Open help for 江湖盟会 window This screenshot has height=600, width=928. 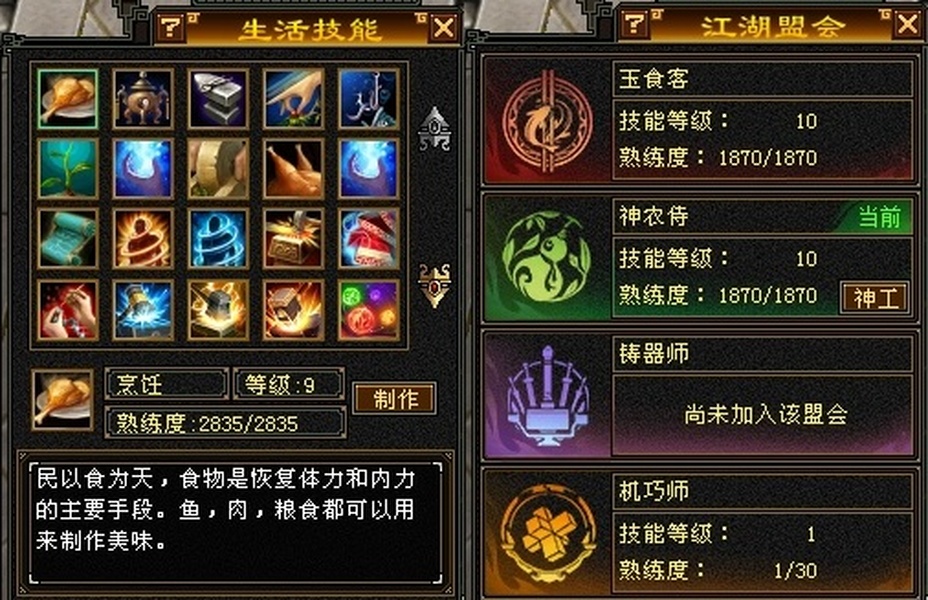tap(634, 24)
